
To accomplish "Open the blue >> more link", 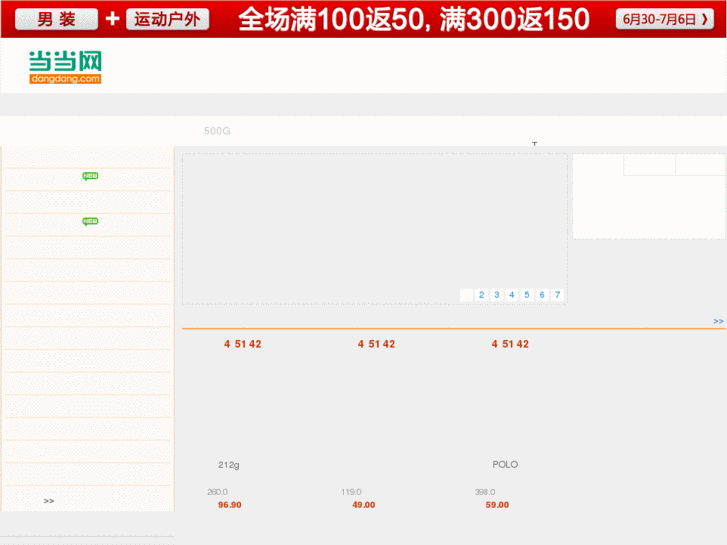I will tap(718, 321).
